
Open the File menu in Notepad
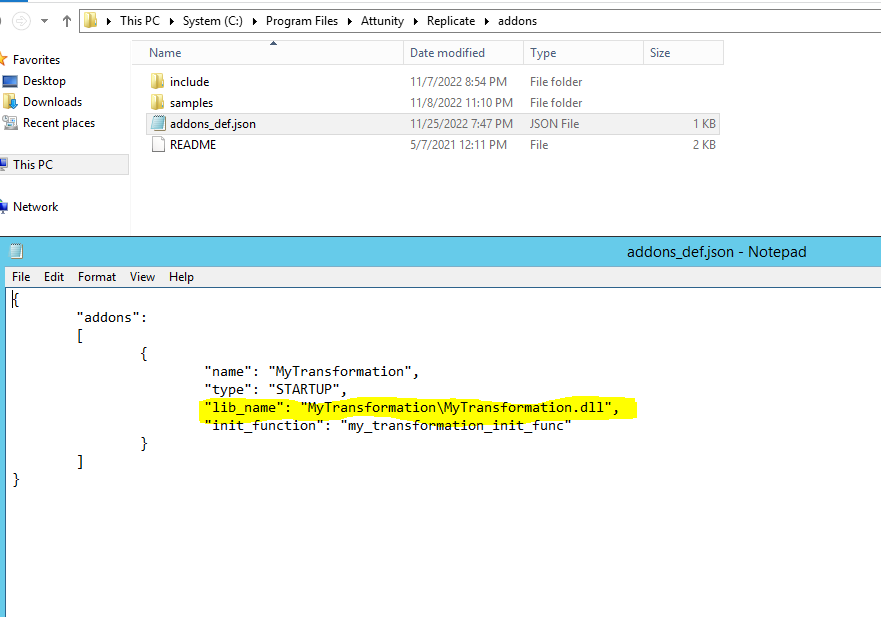21,277
